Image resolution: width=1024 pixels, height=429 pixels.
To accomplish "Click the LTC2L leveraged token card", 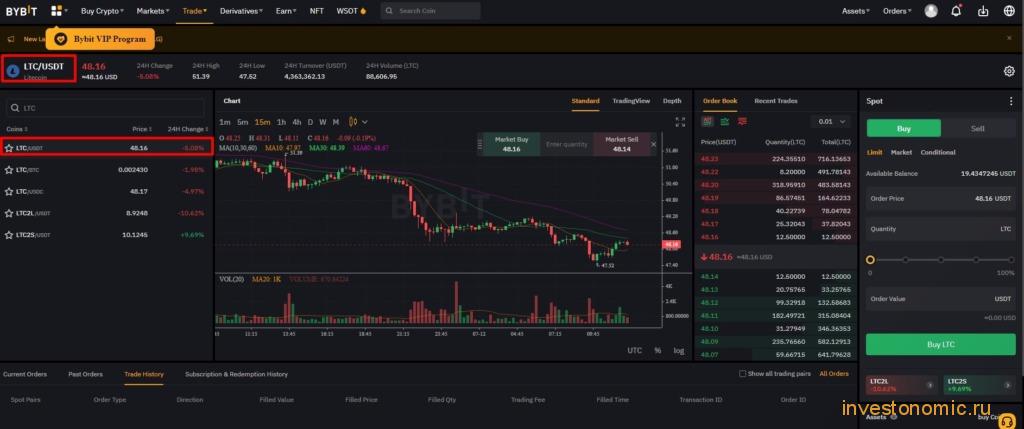I will 902,385.
